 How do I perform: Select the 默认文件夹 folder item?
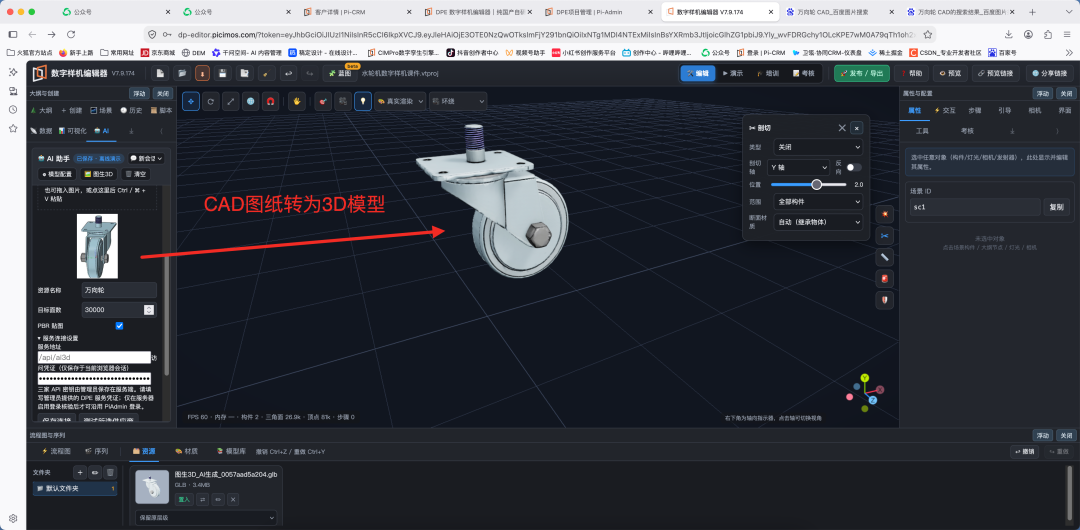(74, 489)
